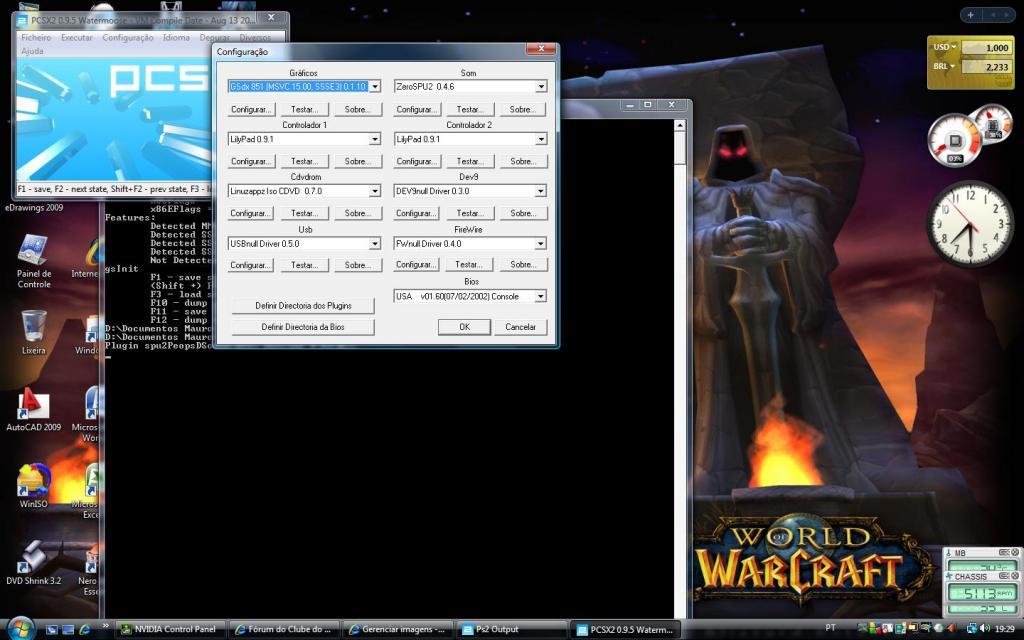Expand the Usb plugin dropdown
1024x640 pixels.
[375, 244]
